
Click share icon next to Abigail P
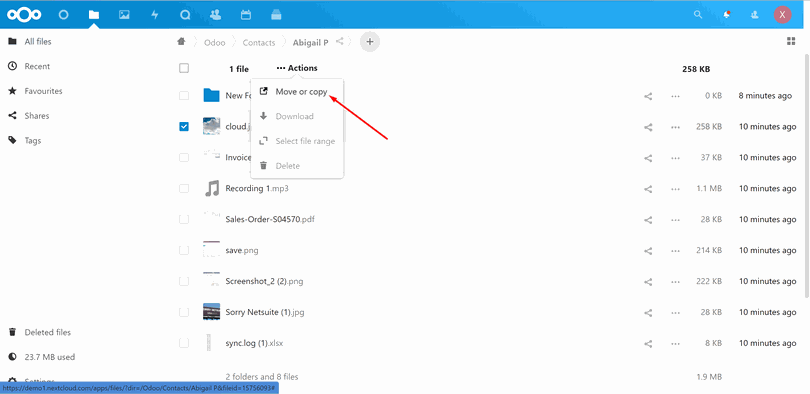pyautogui.click(x=339, y=41)
